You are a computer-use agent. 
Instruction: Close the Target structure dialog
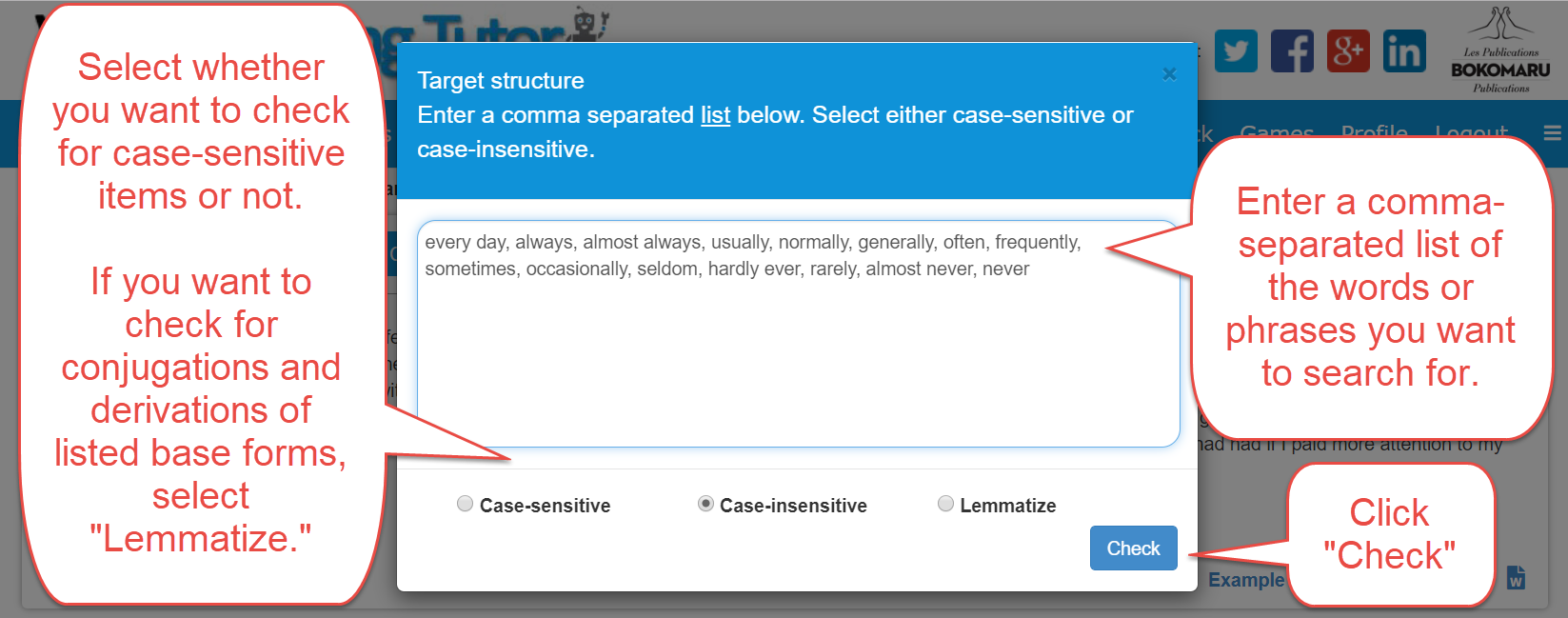1169,74
